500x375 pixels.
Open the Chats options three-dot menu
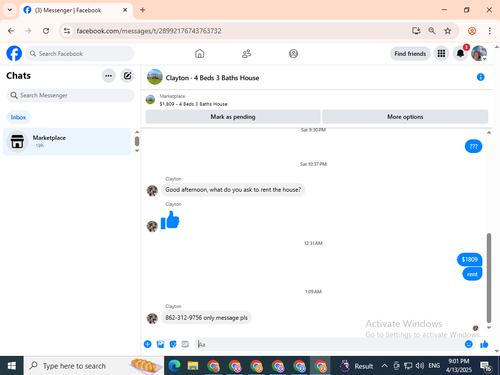[x=108, y=76]
